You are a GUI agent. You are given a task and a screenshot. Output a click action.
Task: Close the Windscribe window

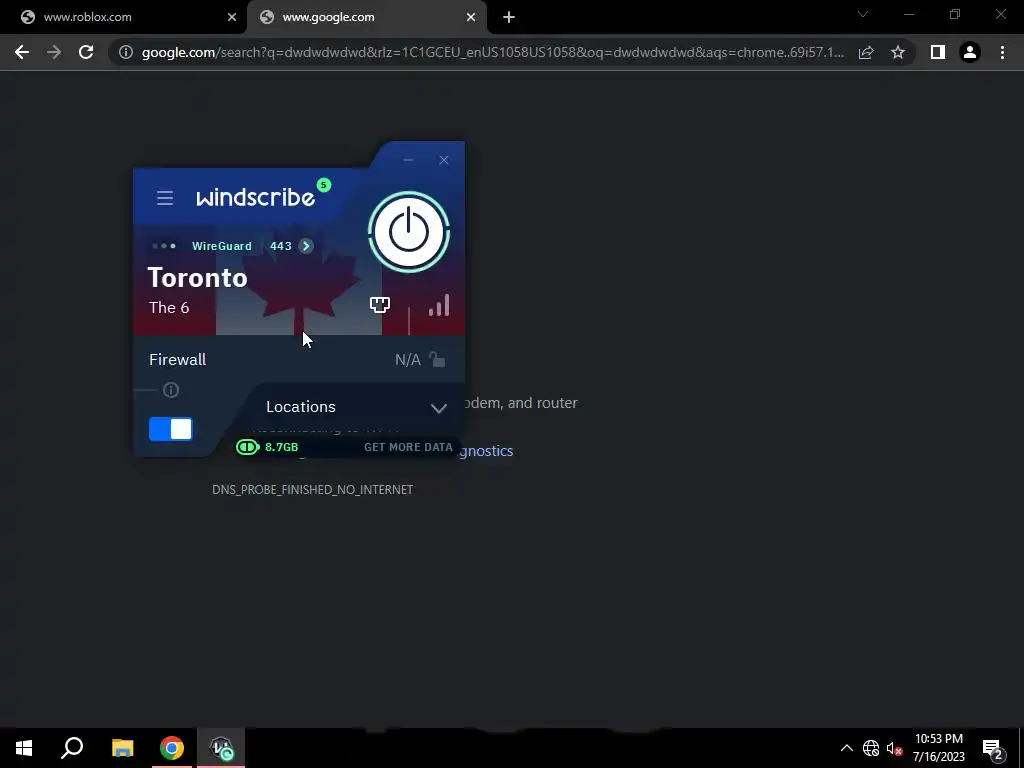(x=444, y=160)
